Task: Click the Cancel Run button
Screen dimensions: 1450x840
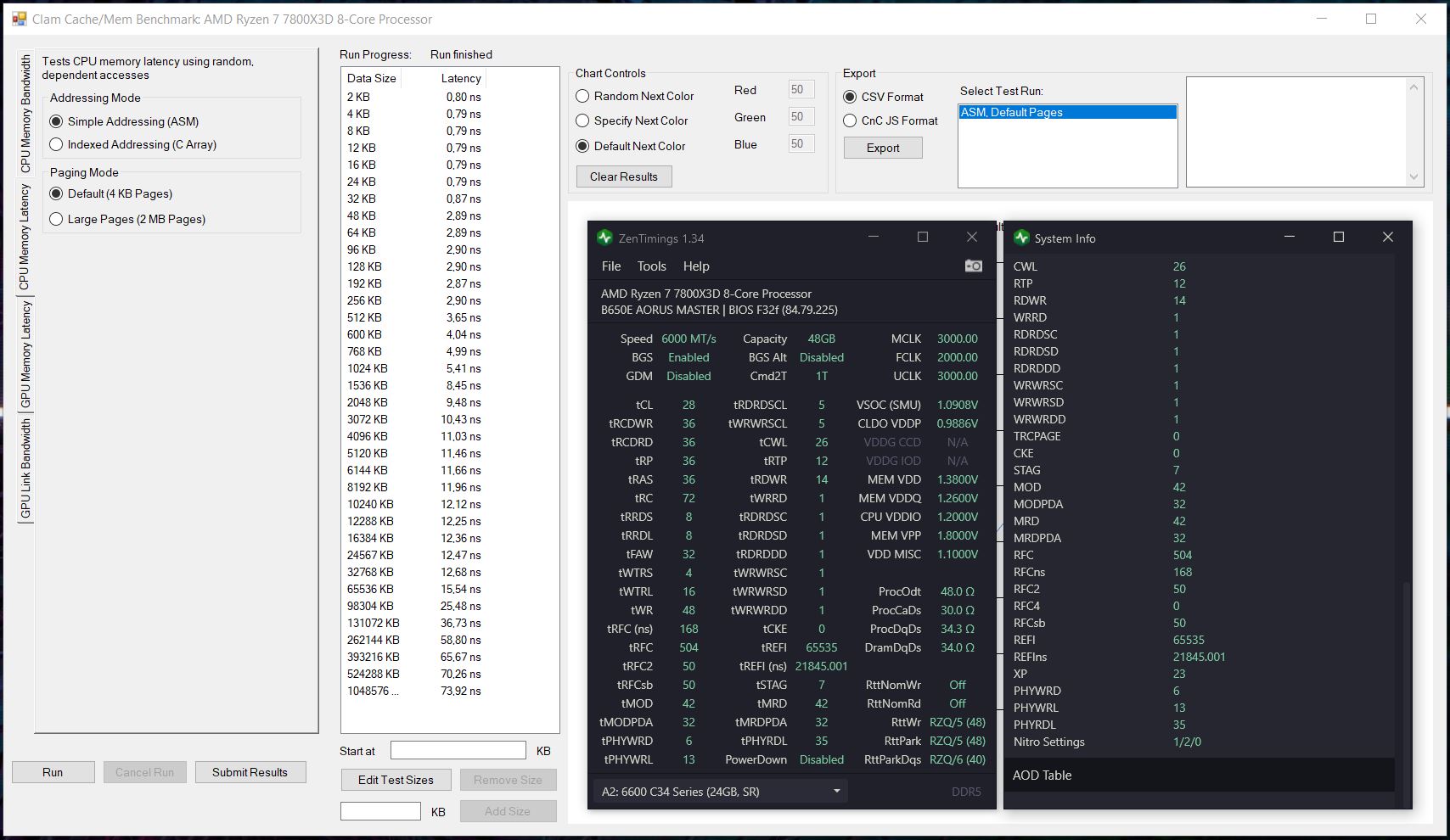Action: (x=144, y=772)
